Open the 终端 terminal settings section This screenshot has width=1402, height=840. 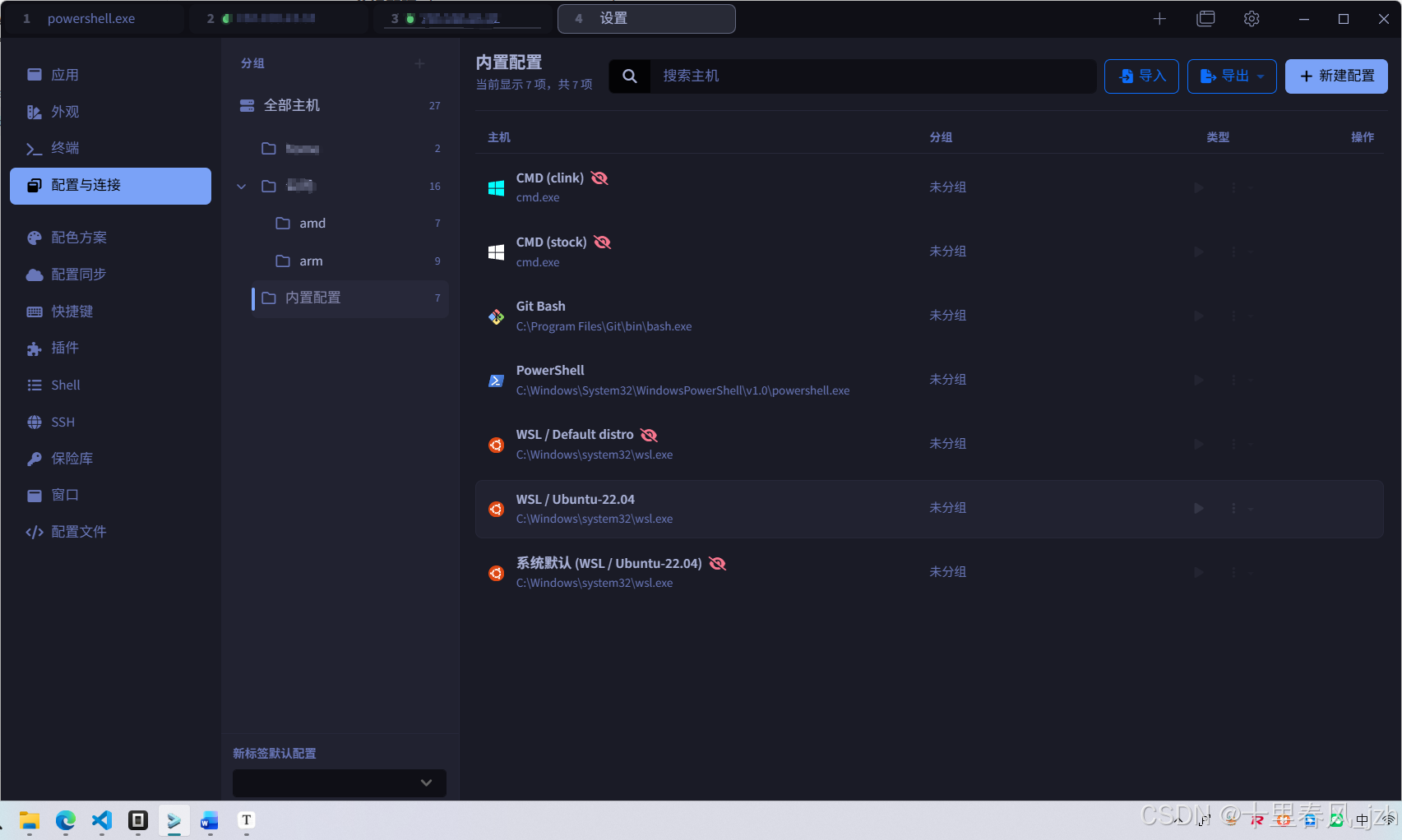coord(110,148)
